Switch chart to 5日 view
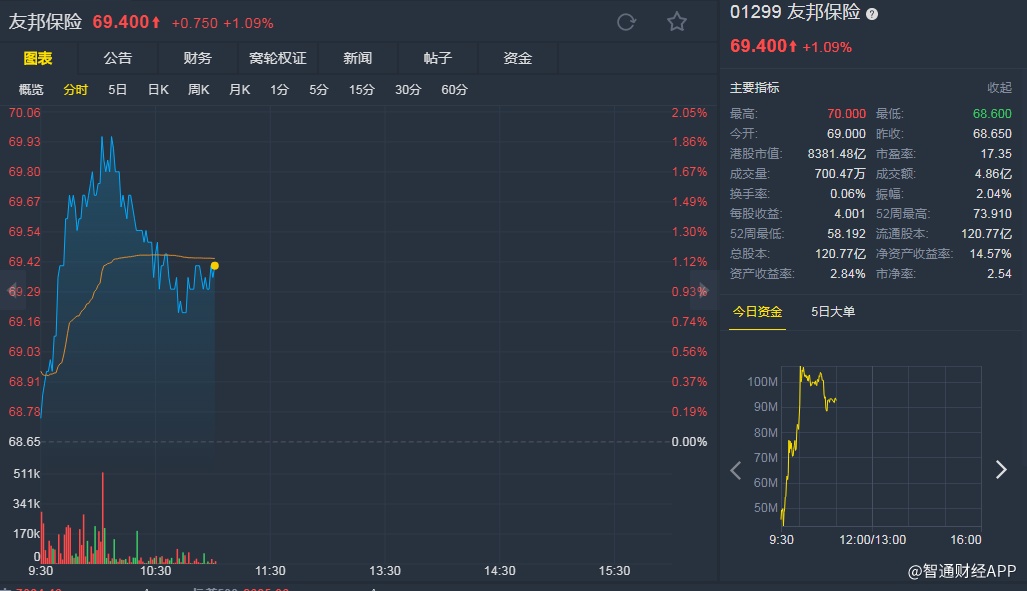The height and width of the screenshot is (591, 1027). click(118, 90)
